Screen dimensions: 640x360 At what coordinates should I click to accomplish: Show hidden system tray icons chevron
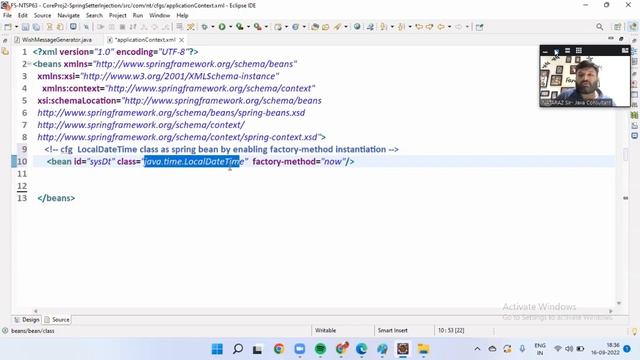pos(477,349)
